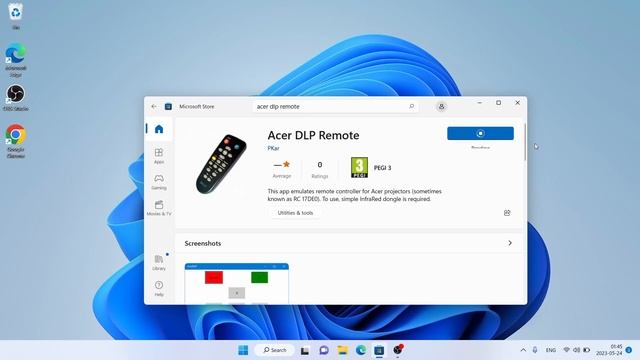This screenshot has height=360, width=640.
Task: Show hidden tray icons chevron
Action: point(523,350)
